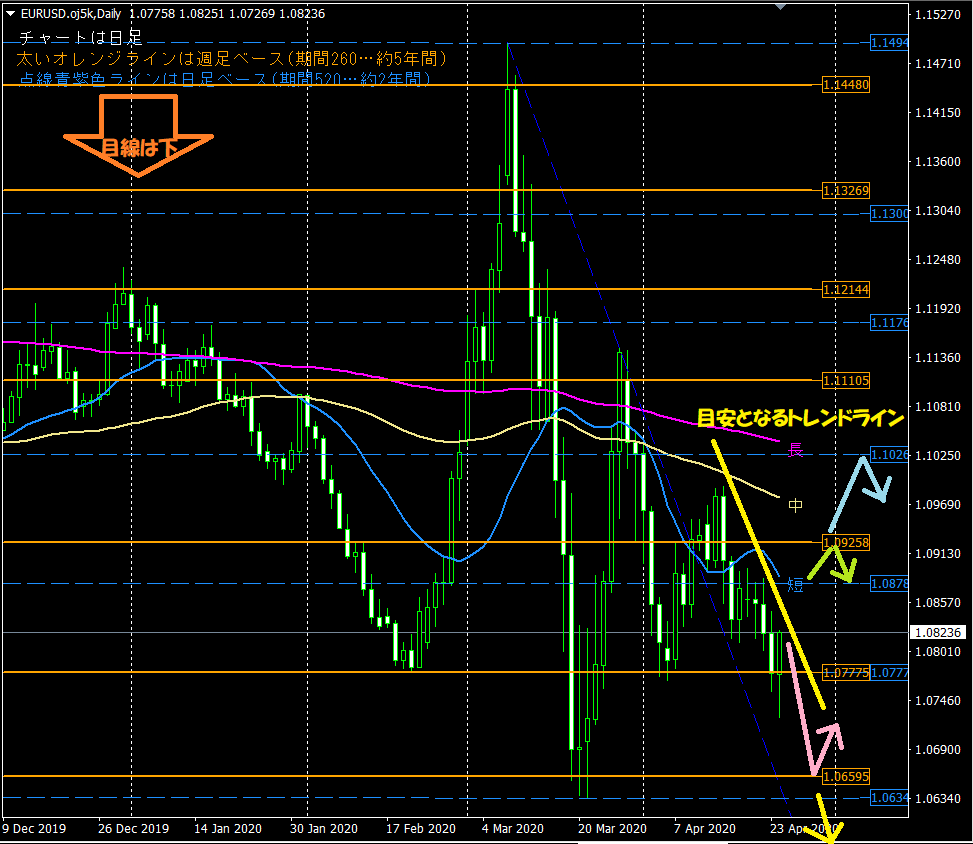Screen dimensions: 973x844
Task: Click the orange 1.14480 level label
Action: 846,84
